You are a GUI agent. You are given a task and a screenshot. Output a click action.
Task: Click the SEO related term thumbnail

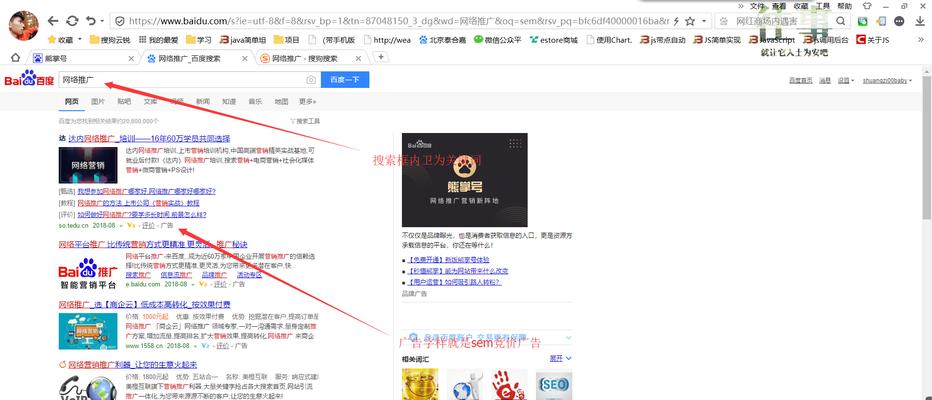click(x=553, y=385)
